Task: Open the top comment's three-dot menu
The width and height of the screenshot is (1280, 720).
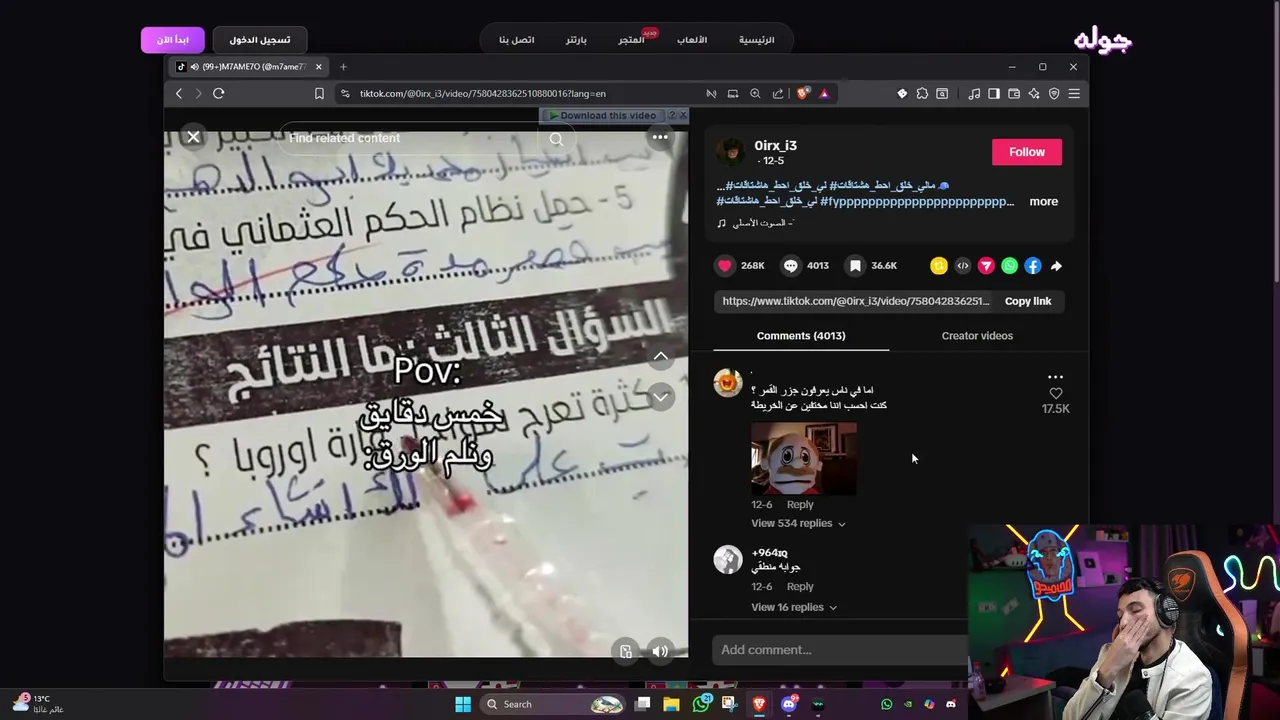Action: [x=1055, y=377]
